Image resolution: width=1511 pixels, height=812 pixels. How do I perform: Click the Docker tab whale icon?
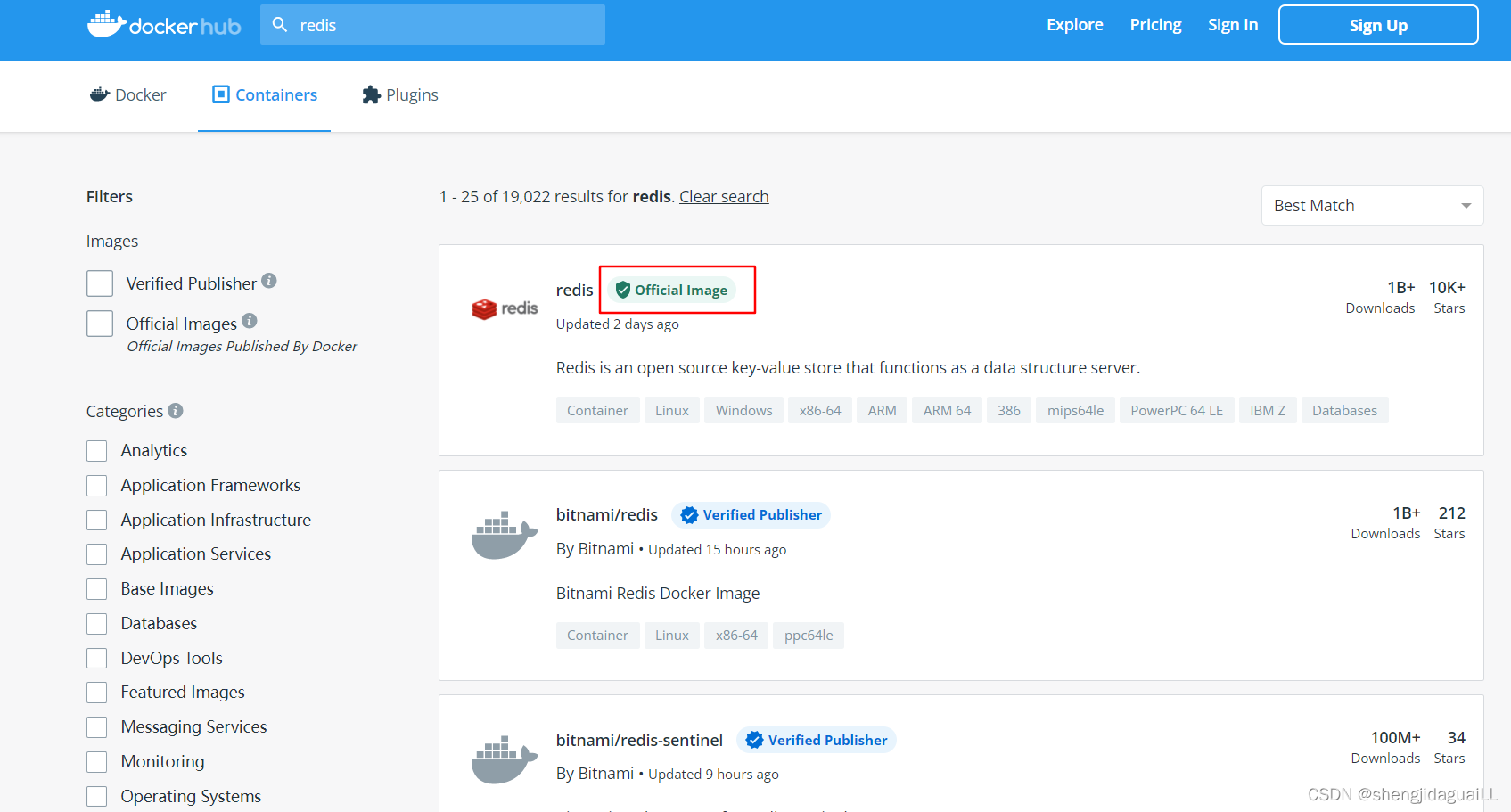(100, 94)
